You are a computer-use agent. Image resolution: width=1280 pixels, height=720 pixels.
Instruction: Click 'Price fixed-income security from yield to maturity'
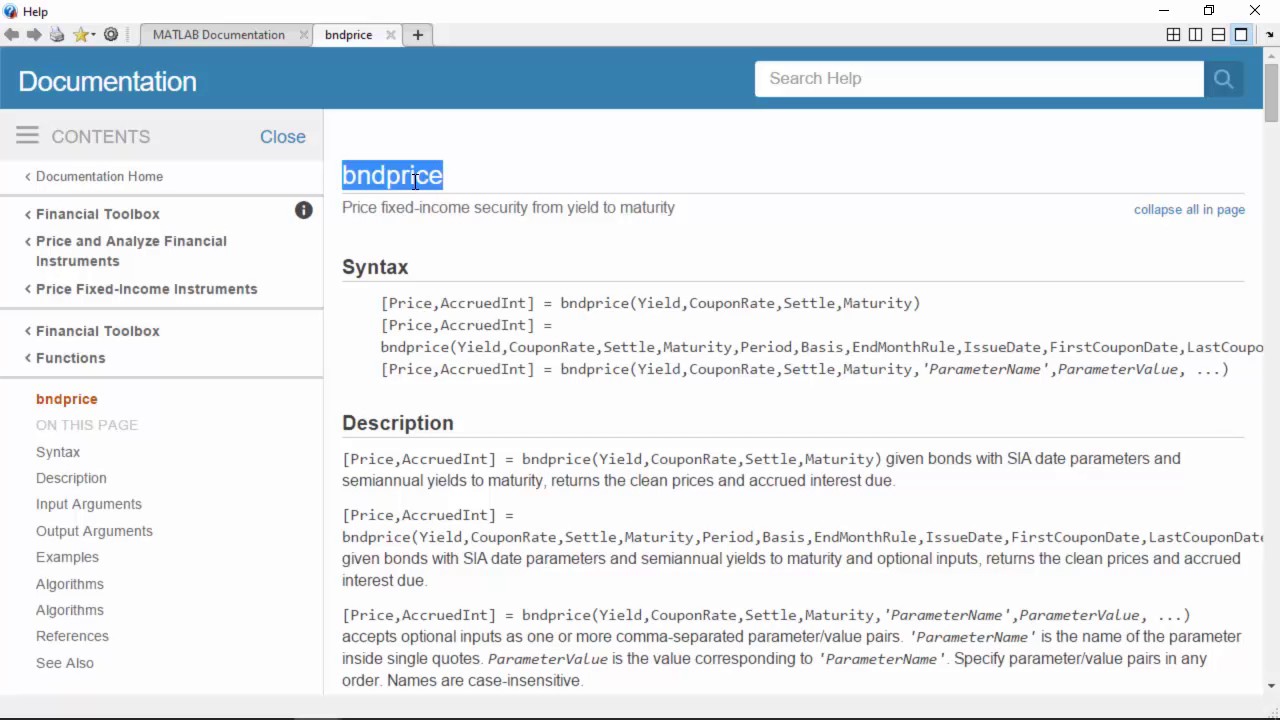[x=508, y=208]
